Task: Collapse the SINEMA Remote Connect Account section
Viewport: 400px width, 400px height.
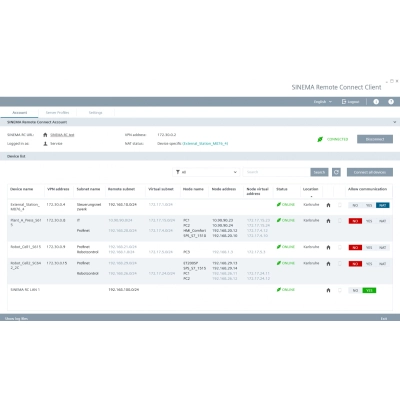Action: click(x=395, y=122)
